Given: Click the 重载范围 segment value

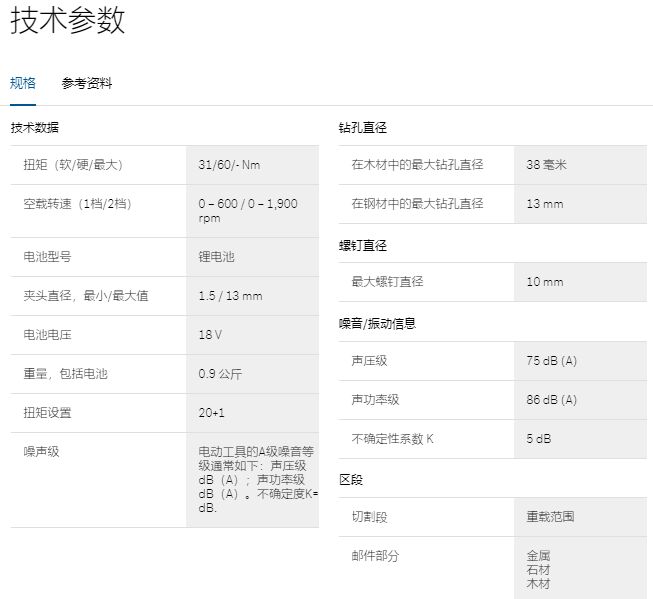Looking at the screenshot, I should point(550,516).
